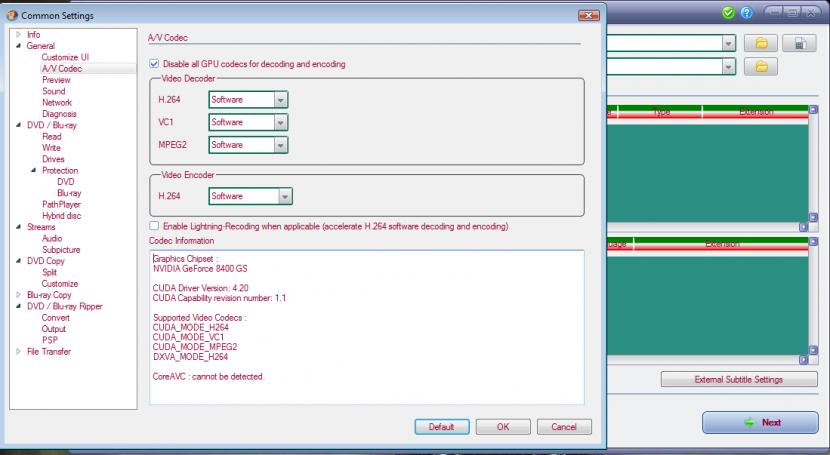Click the Default button
Viewport: 830px width, 455px height.
pos(441,427)
